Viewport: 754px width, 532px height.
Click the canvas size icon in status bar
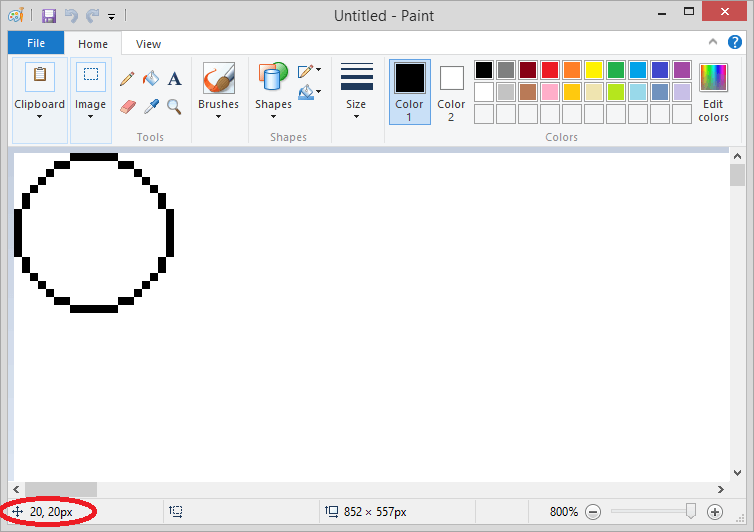pyautogui.click(x=332, y=511)
